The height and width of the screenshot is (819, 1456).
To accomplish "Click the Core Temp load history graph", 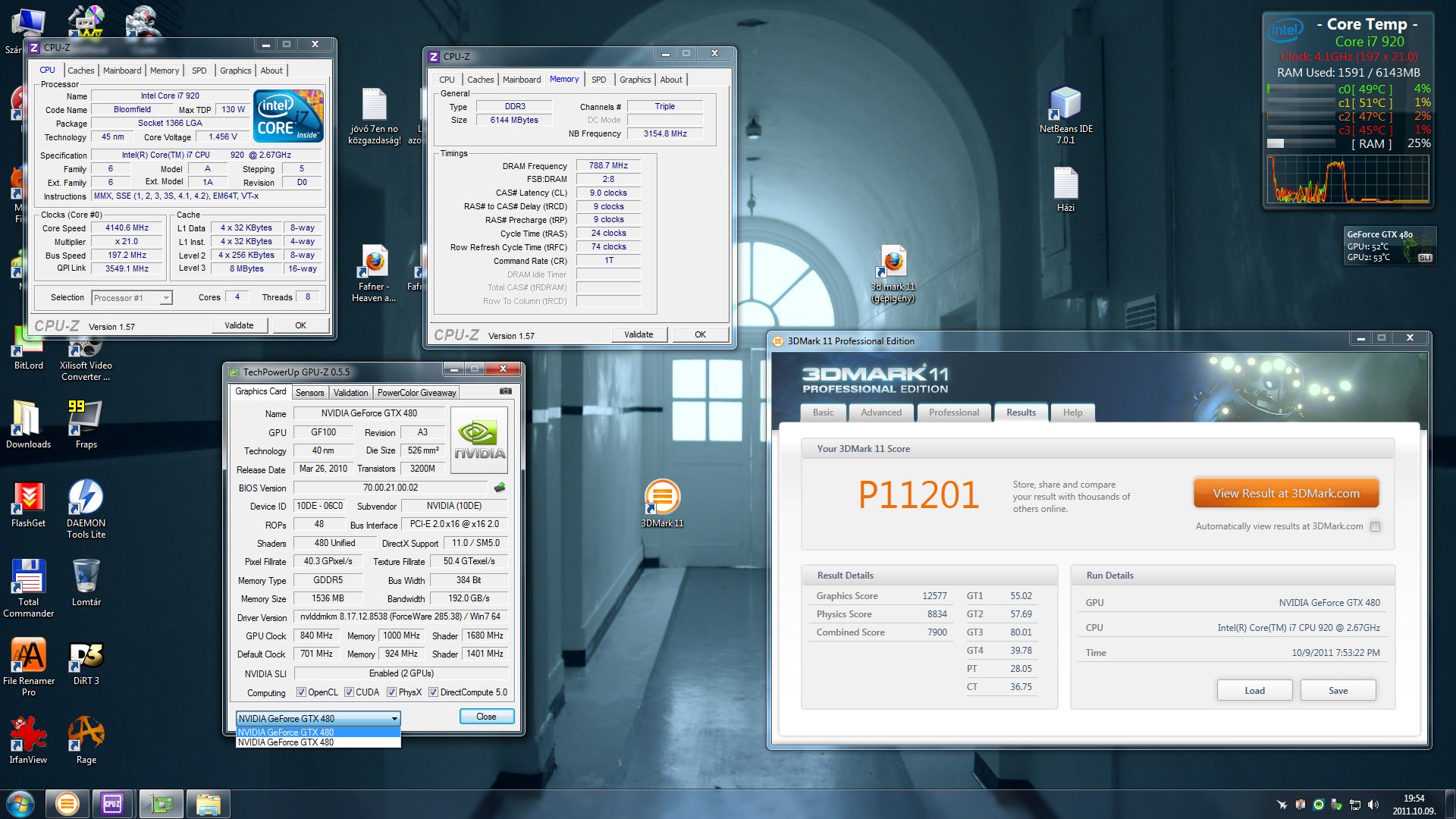I will [x=1347, y=180].
